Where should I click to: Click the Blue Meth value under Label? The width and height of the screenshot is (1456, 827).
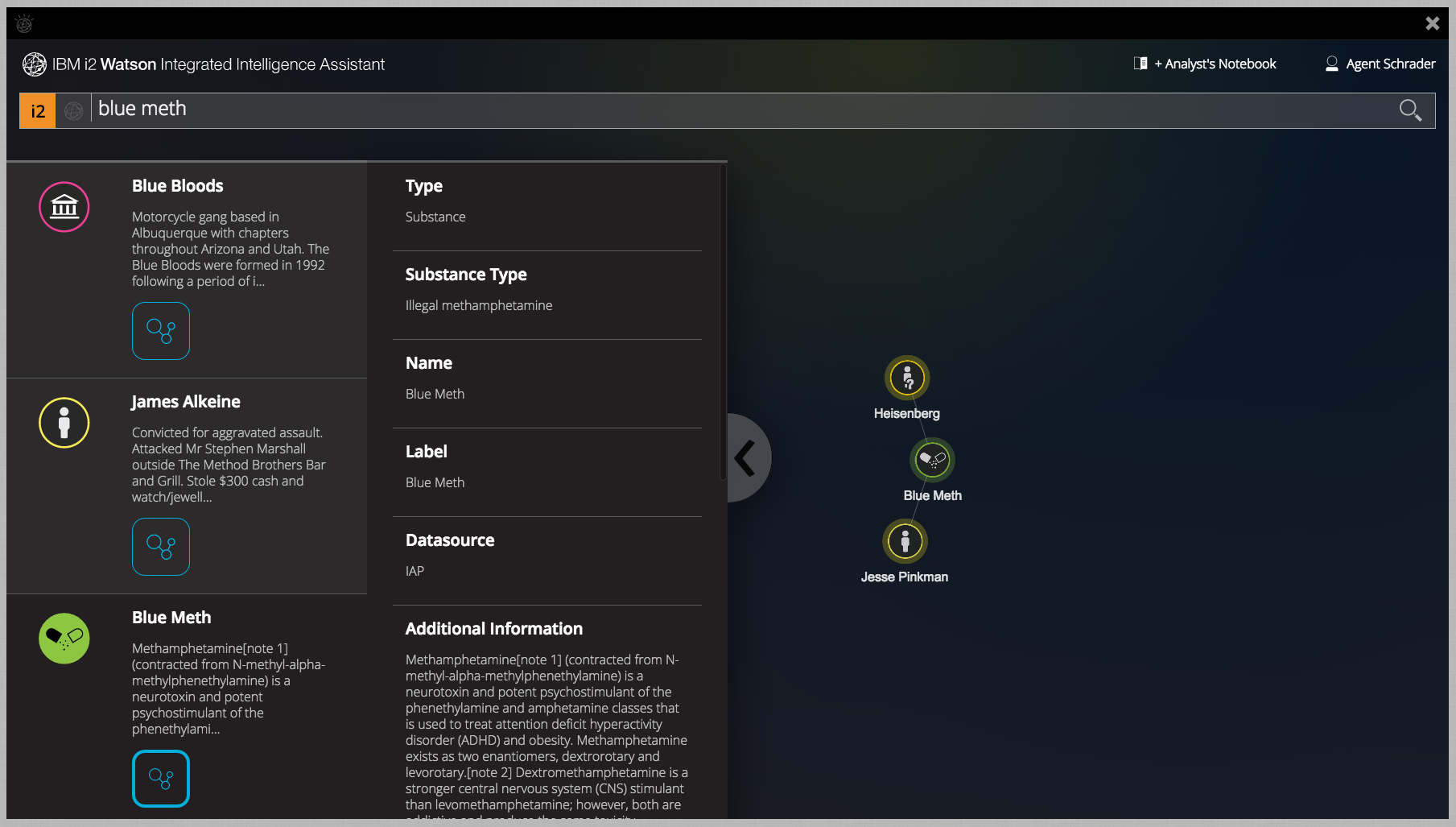(435, 482)
